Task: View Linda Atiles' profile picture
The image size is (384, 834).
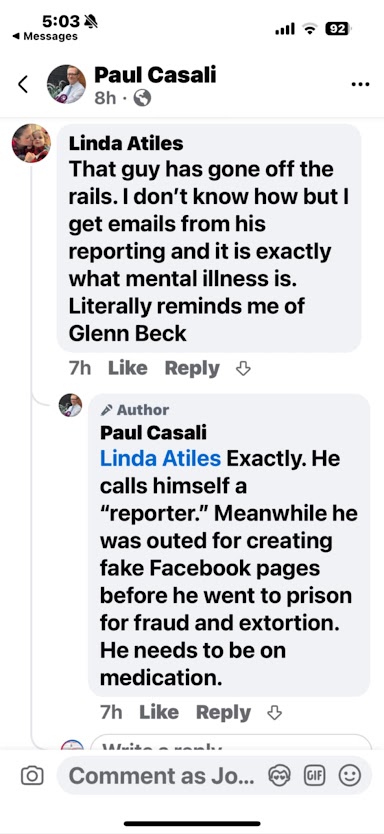Action: pyautogui.click(x=31, y=143)
